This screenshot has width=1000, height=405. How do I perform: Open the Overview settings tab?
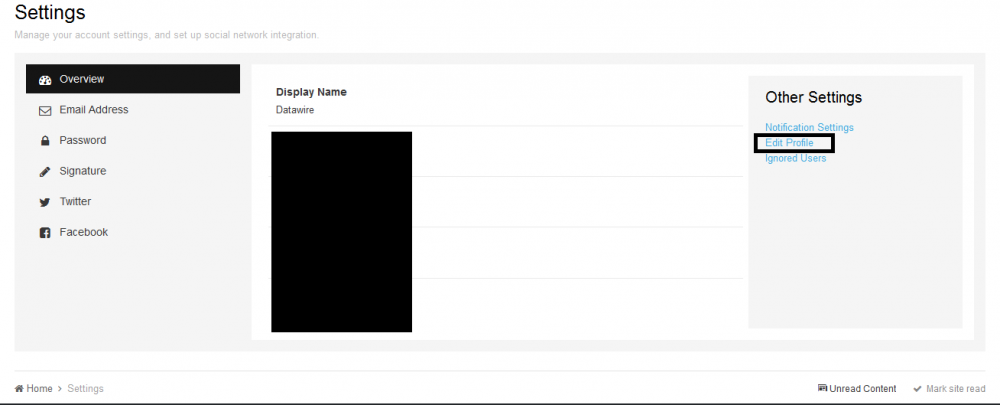coord(133,79)
